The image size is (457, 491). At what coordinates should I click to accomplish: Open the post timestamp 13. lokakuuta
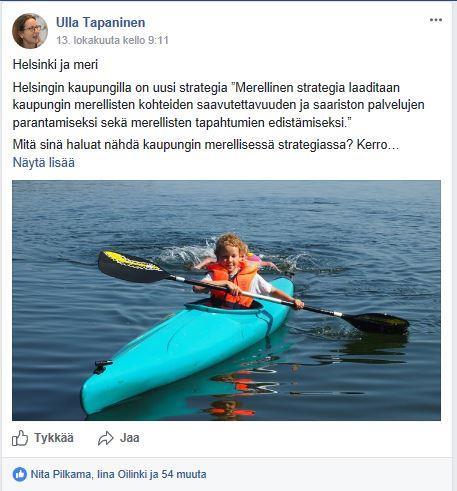coord(112,40)
